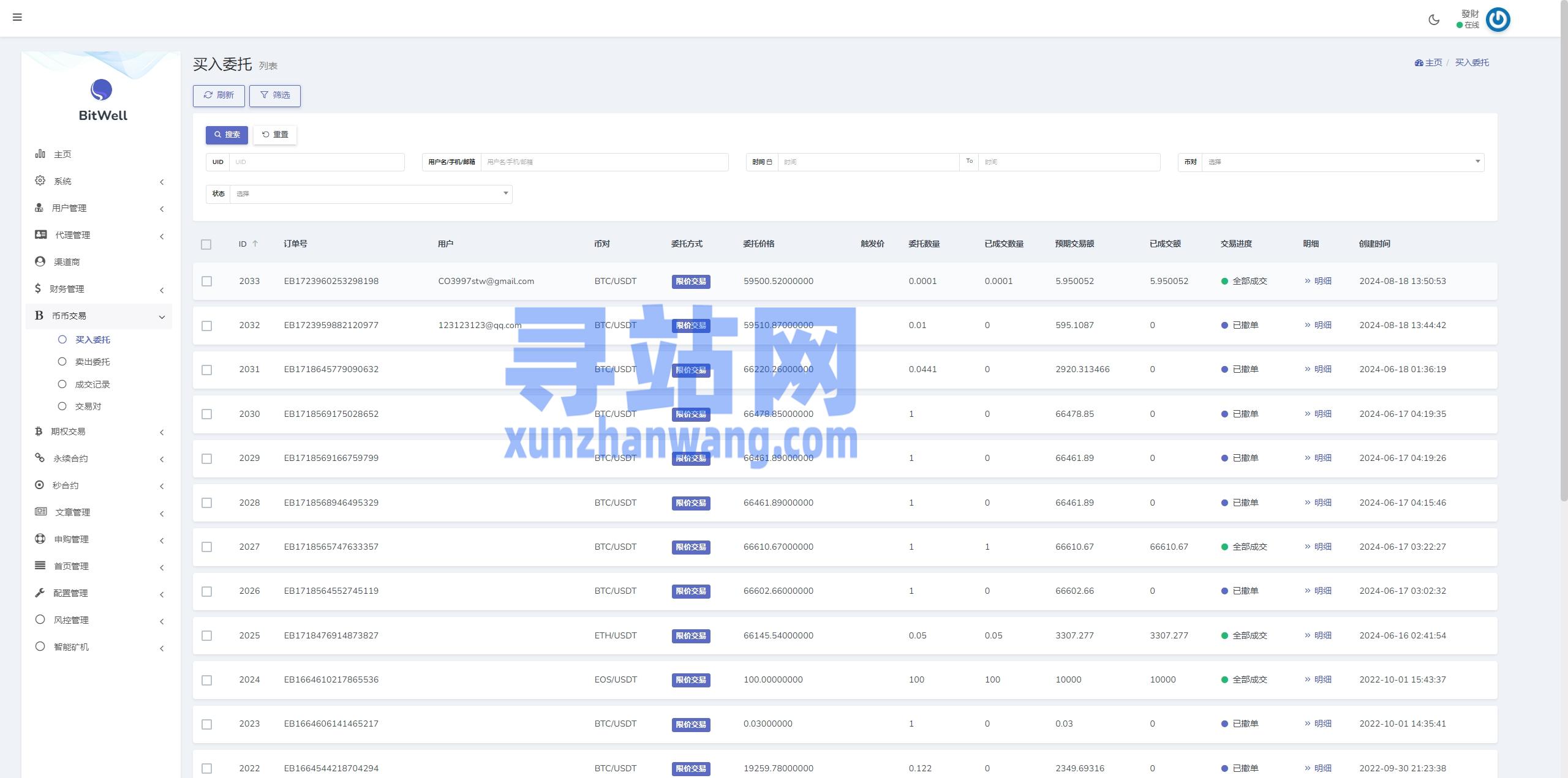Select checkbox for order ID 2030
Image resolution: width=1568 pixels, height=778 pixels.
[x=207, y=414]
